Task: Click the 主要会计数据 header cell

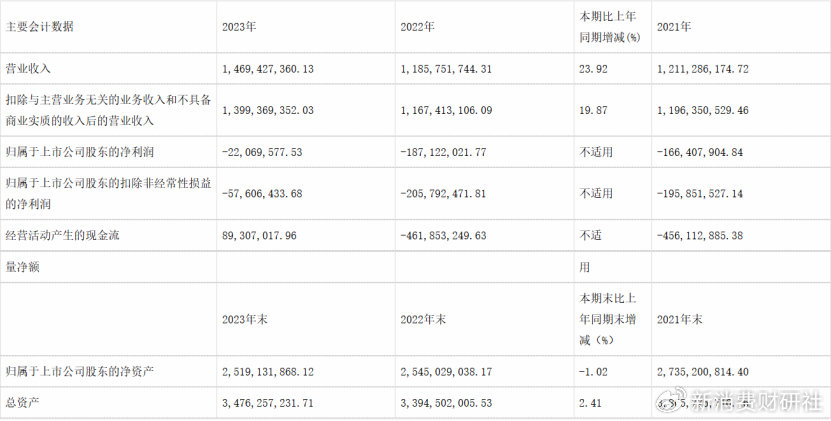Action: coord(39,27)
